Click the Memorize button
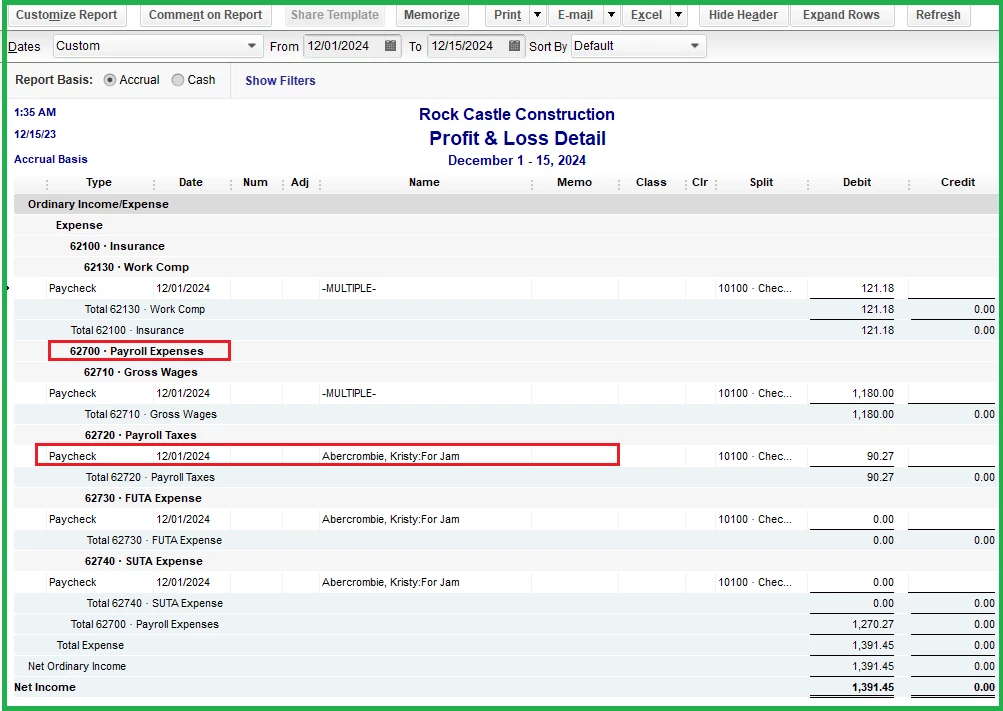This screenshot has width=1003, height=711. tap(432, 15)
